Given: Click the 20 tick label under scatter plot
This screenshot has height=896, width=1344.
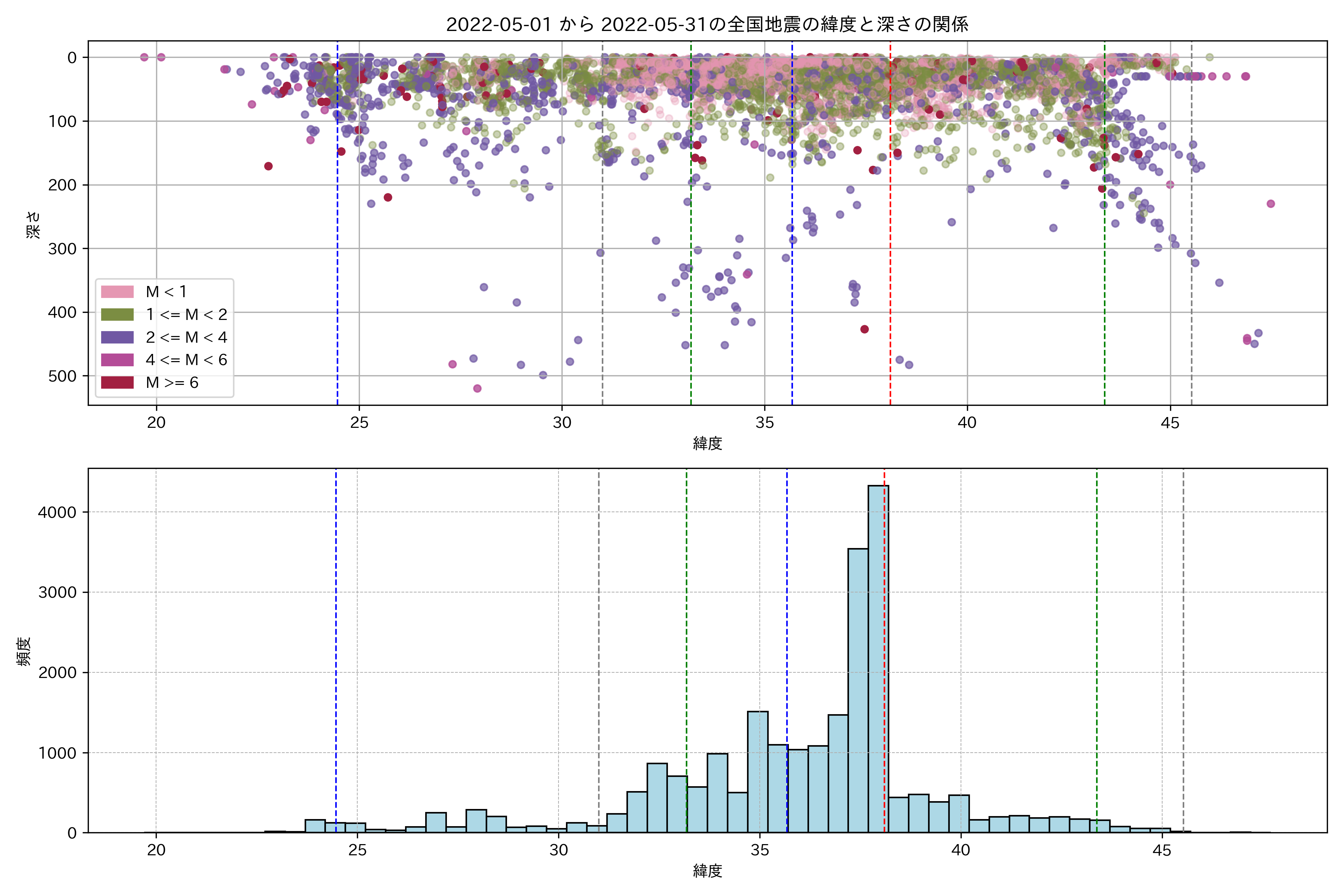Looking at the screenshot, I should [x=156, y=423].
